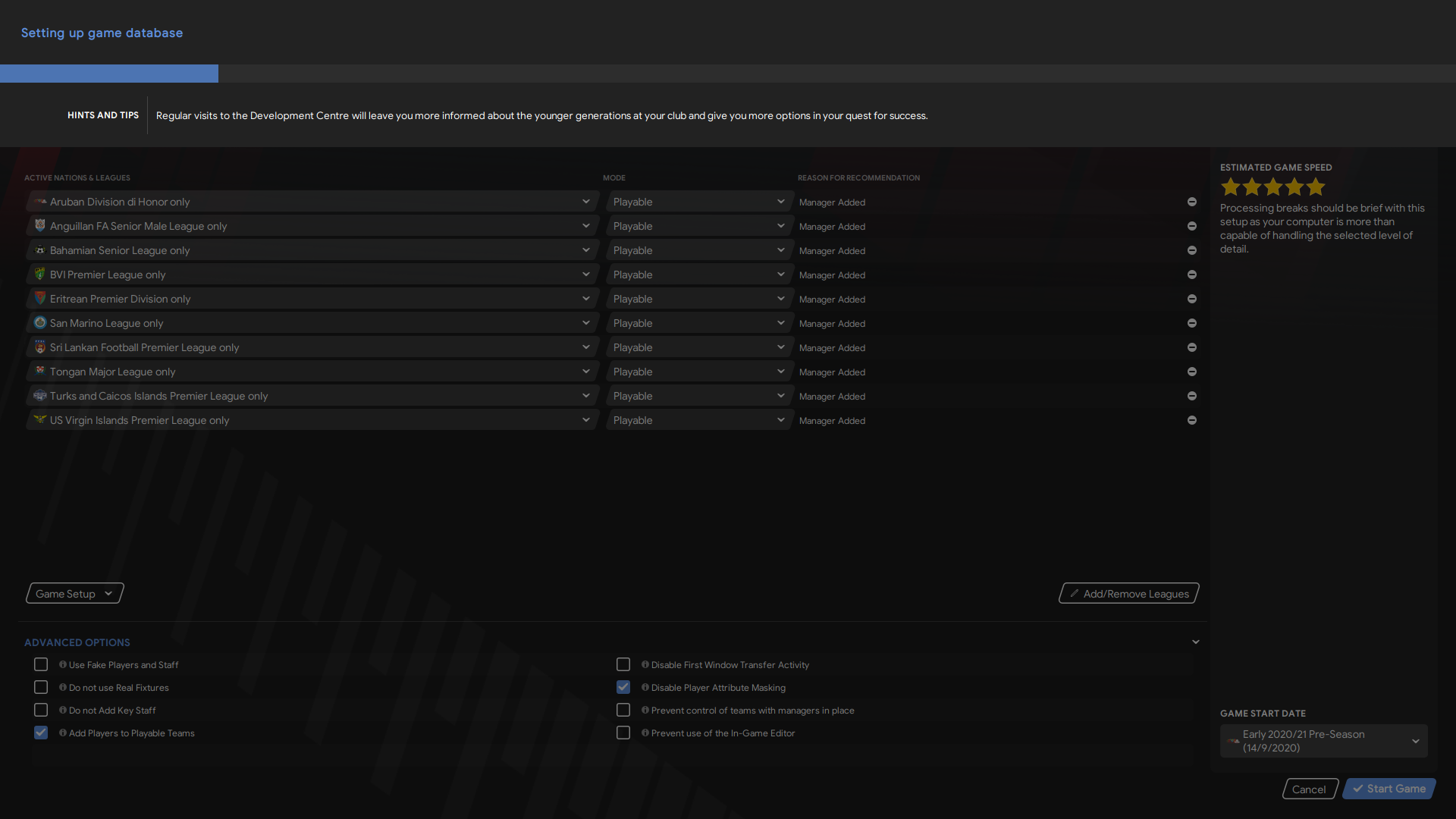This screenshot has height=819, width=1456.
Task: Open the Game Setup dropdown
Action: (x=74, y=594)
